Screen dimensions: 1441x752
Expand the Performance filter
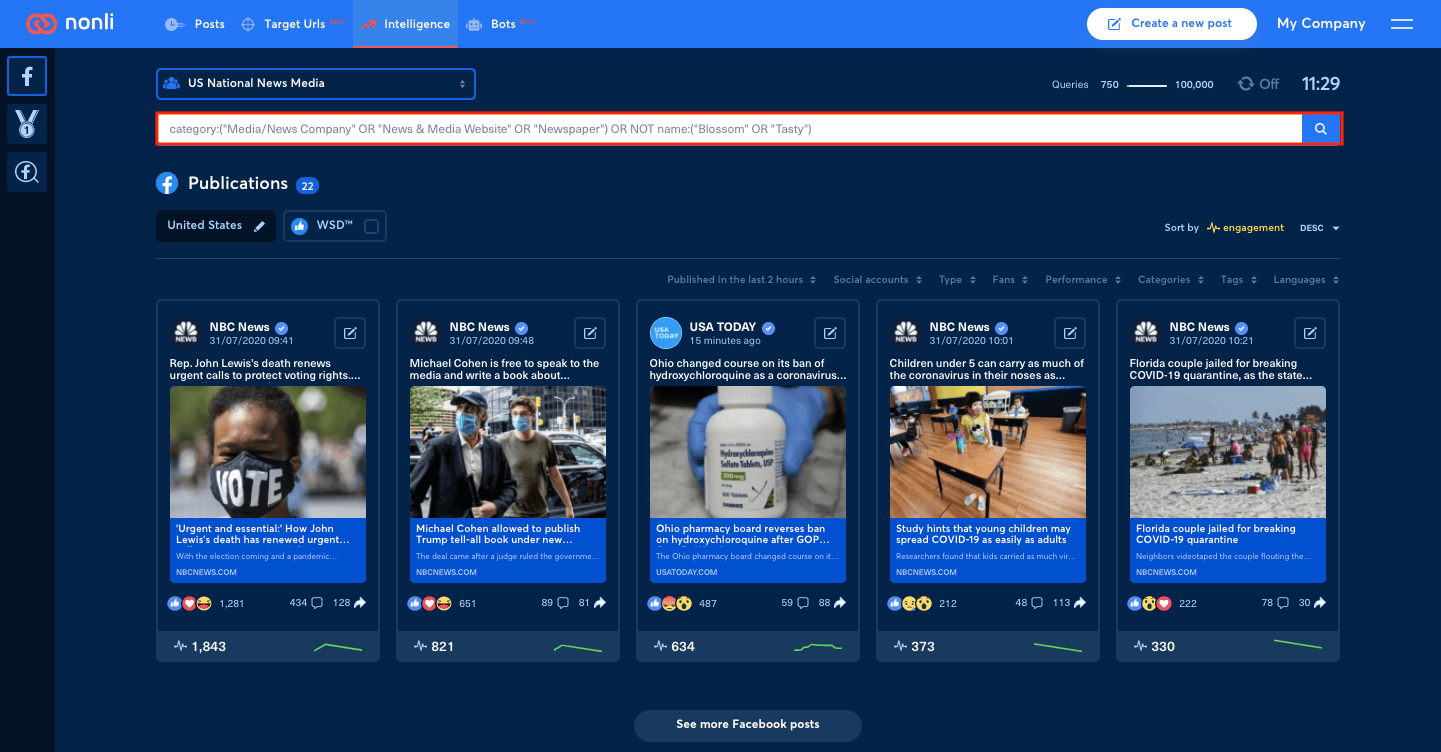pyautogui.click(x=1083, y=280)
